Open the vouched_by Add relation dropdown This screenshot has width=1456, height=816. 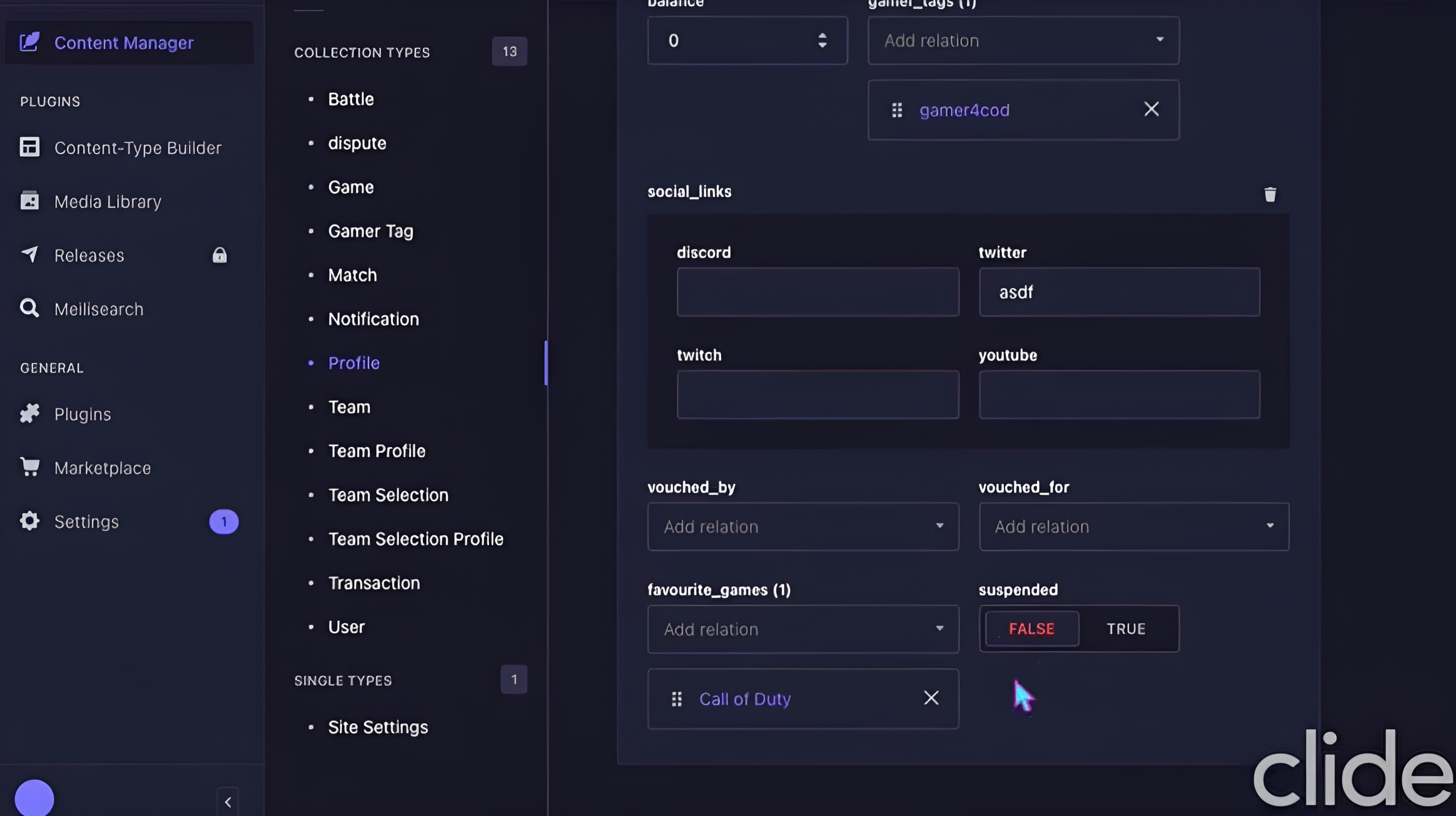803,527
